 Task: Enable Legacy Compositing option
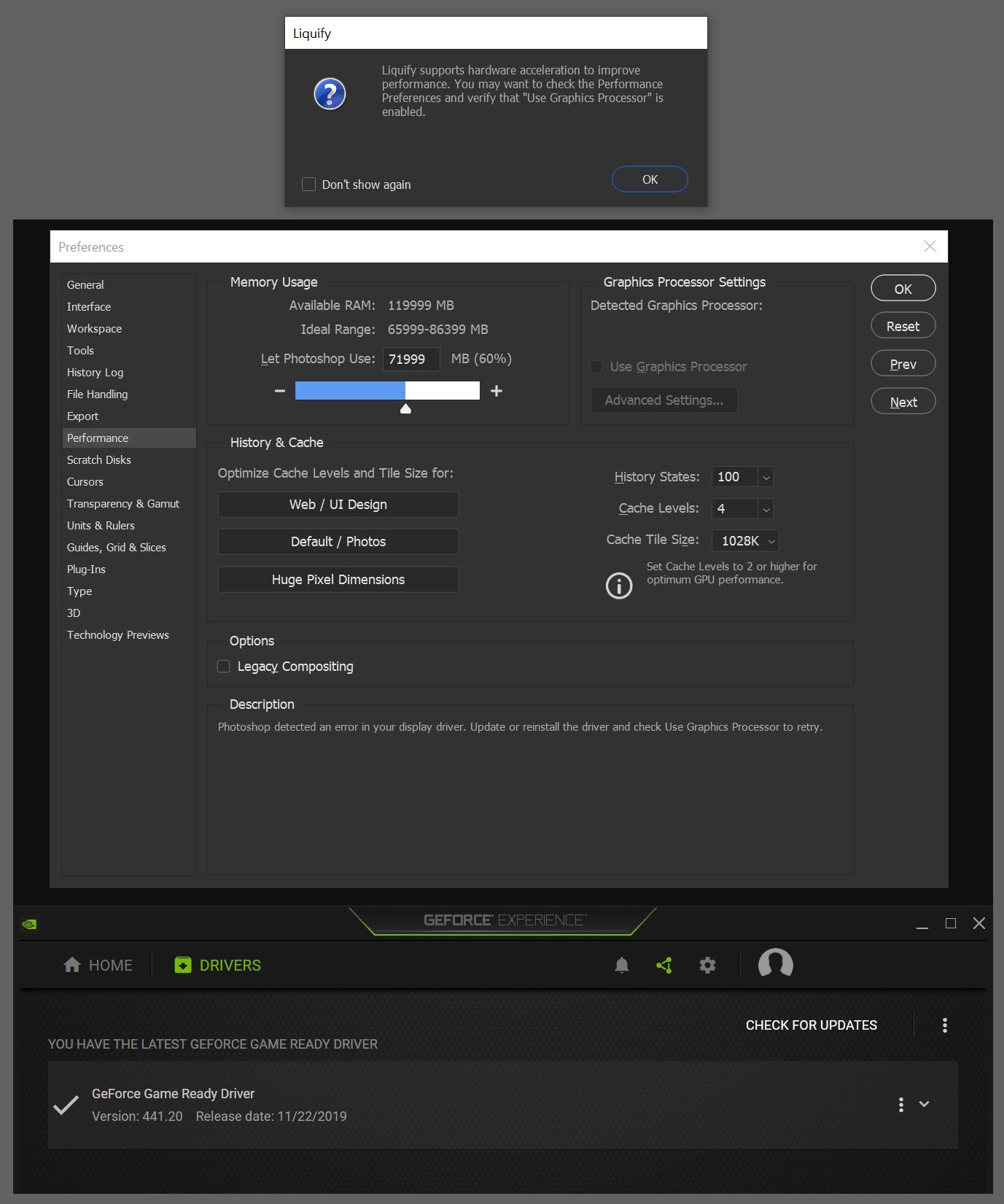(x=224, y=667)
